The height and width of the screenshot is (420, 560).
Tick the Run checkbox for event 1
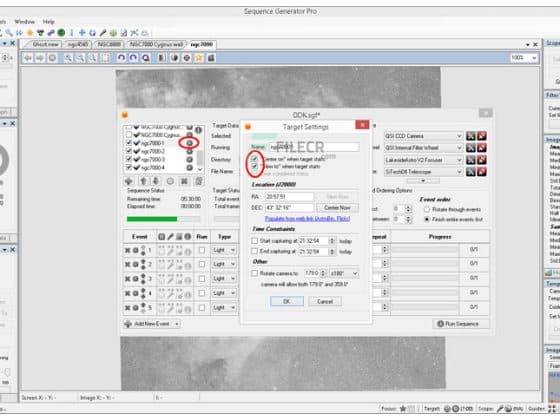click(x=202, y=250)
